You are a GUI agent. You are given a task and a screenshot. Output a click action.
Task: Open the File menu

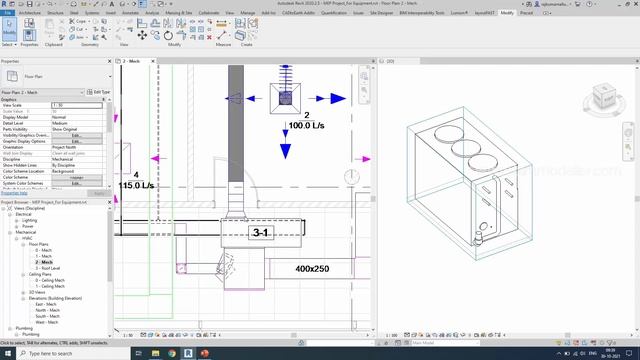tap(7, 13)
